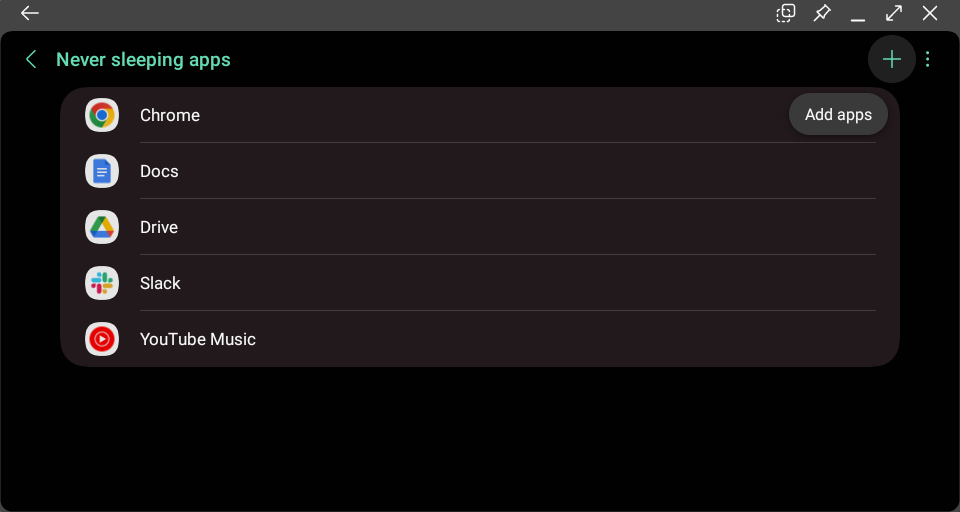Click the YouTube Music app icon
Image resolution: width=960 pixels, height=512 pixels.
[101, 339]
